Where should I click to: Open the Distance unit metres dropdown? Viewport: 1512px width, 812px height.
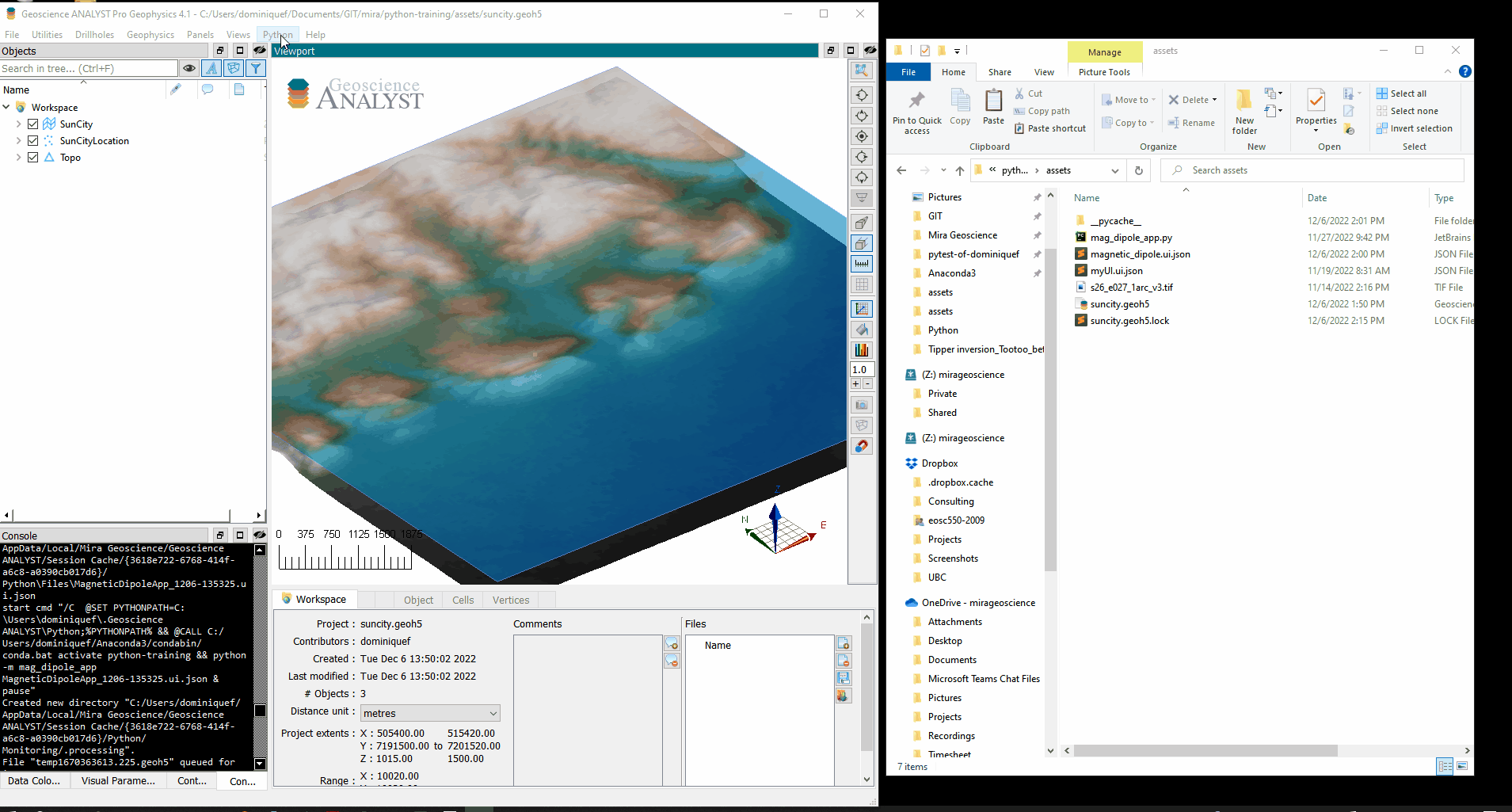(x=430, y=713)
